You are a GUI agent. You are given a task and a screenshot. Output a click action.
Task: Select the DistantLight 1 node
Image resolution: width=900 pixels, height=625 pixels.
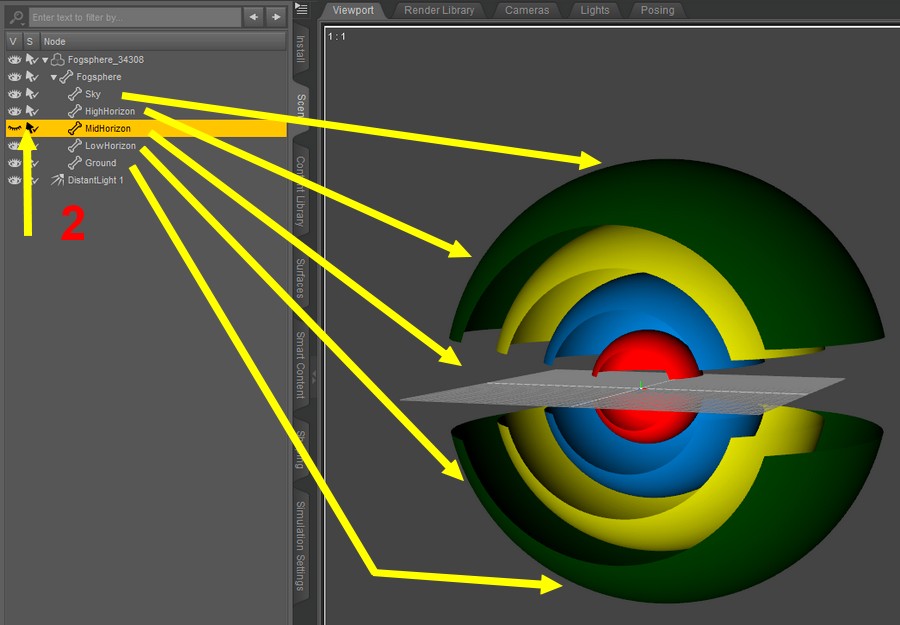[95, 180]
